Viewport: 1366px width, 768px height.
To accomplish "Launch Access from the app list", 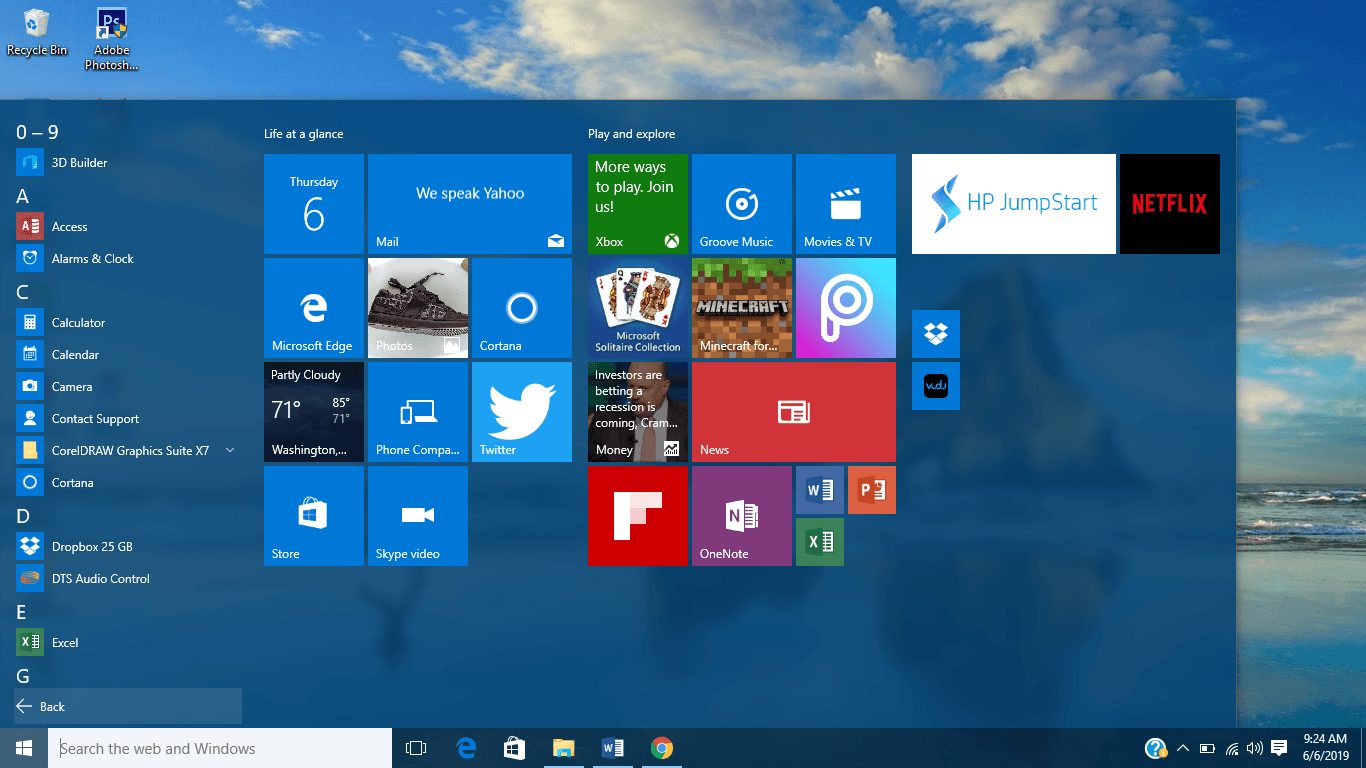I will pos(128,226).
